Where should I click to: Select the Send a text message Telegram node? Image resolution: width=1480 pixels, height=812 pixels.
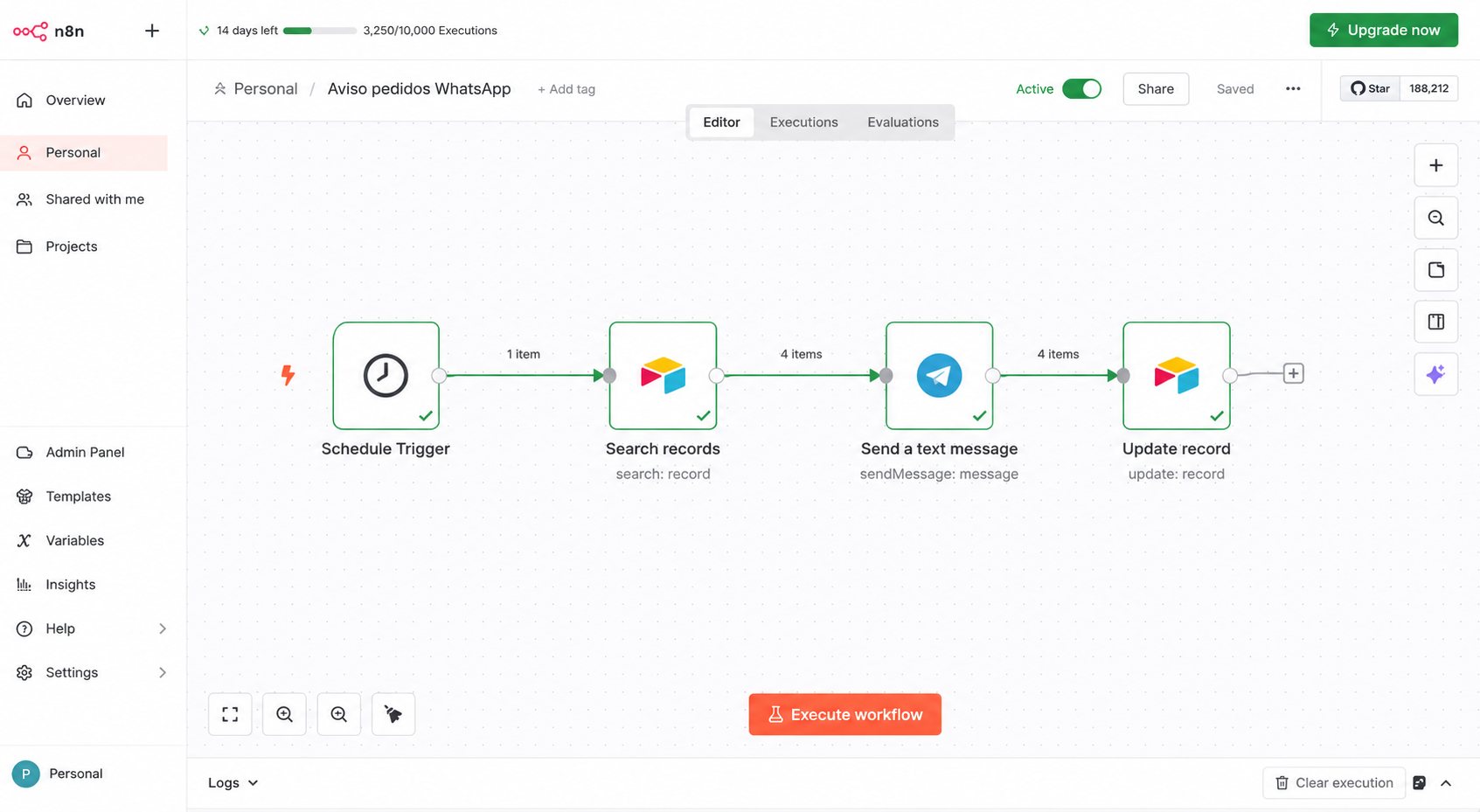point(939,376)
